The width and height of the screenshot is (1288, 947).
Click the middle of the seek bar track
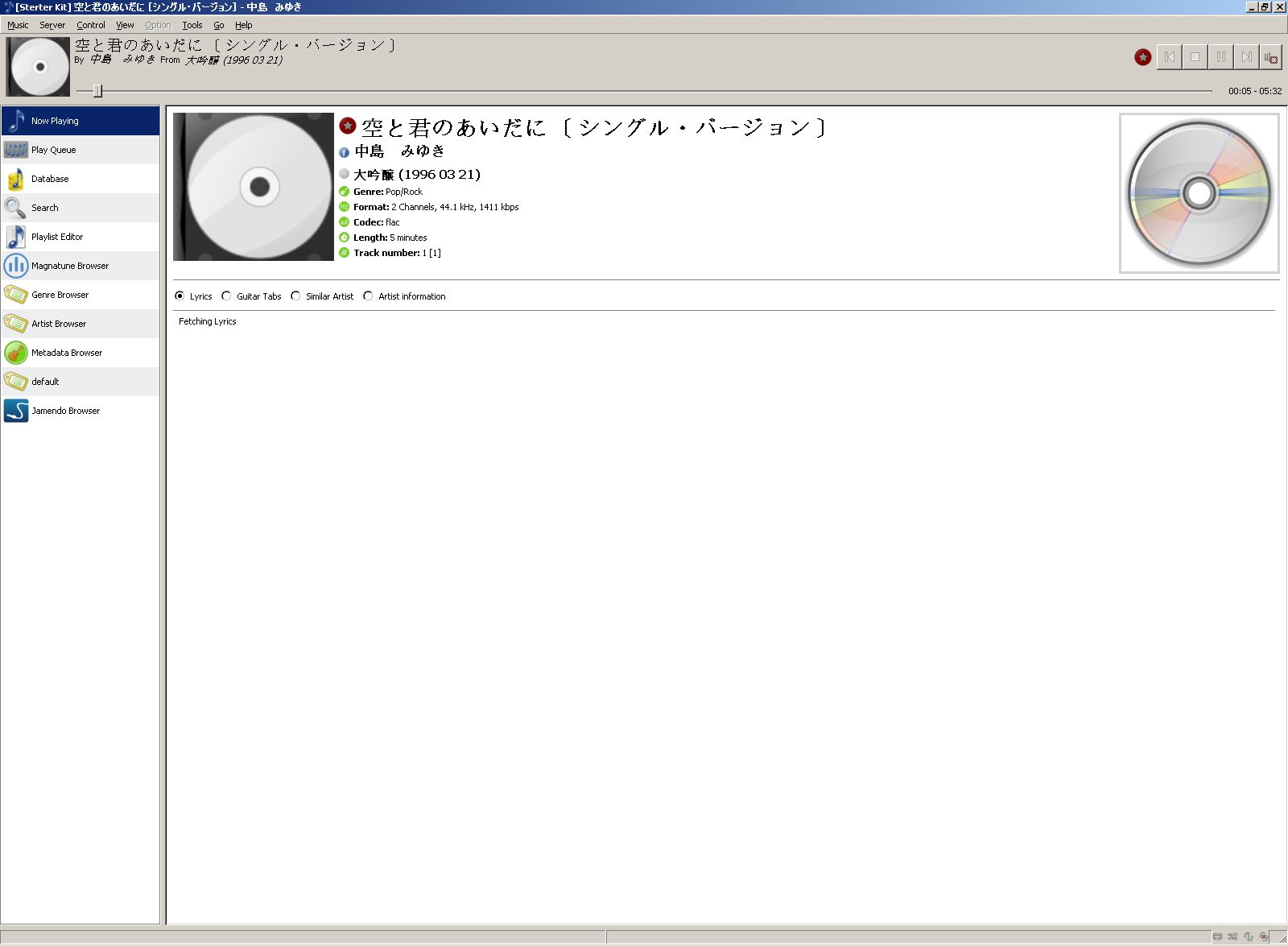(x=644, y=91)
